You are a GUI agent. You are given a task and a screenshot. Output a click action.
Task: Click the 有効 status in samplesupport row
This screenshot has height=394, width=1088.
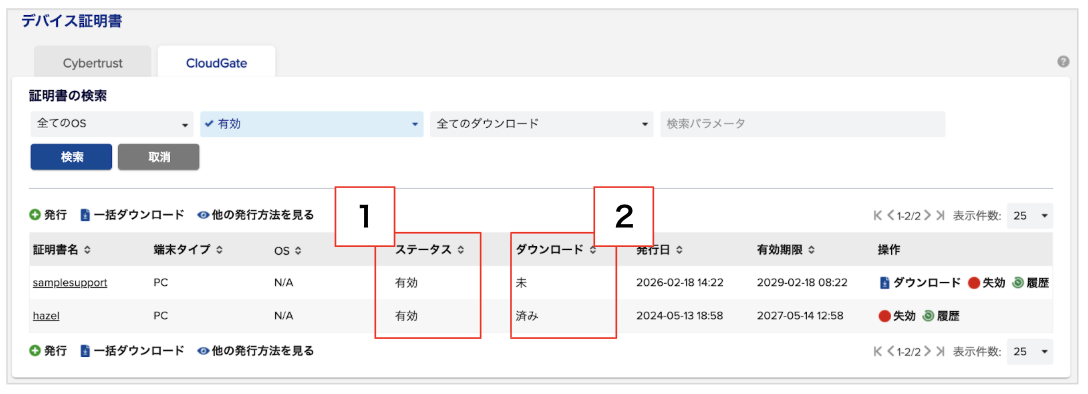(406, 283)
